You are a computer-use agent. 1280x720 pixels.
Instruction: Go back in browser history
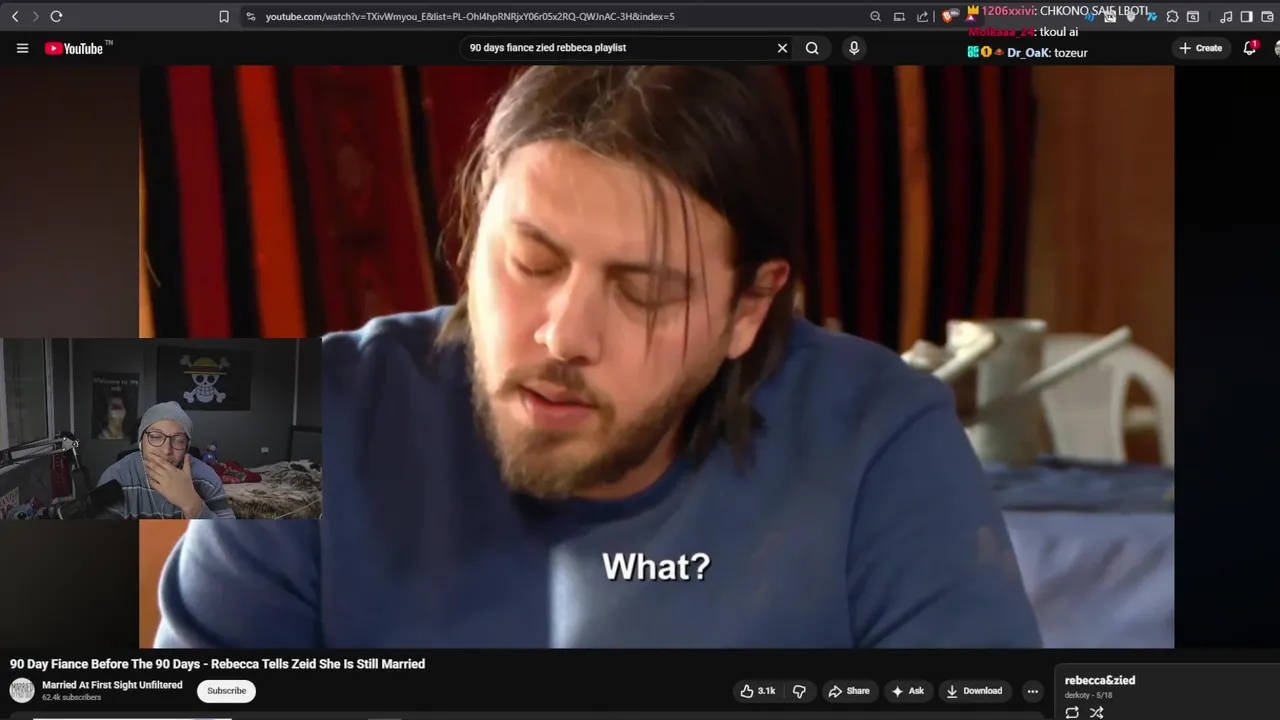pyautogui.click(x=15, y=16)
